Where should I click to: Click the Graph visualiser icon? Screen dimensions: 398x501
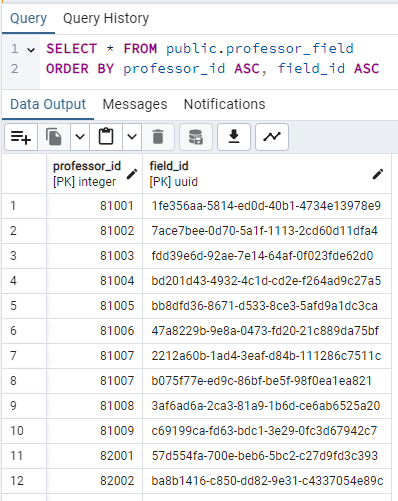coord(272,137)
